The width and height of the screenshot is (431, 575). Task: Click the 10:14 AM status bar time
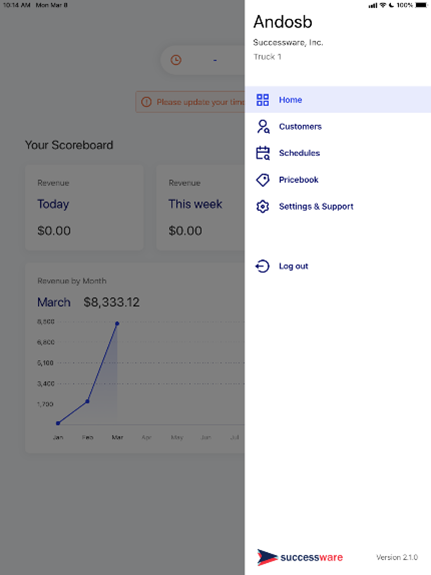point(17,5)
